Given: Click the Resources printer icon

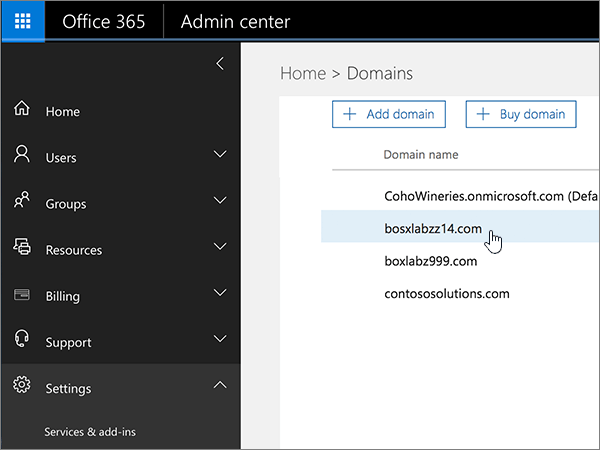Looking at the screenshot, I should [x=21, y=248].
